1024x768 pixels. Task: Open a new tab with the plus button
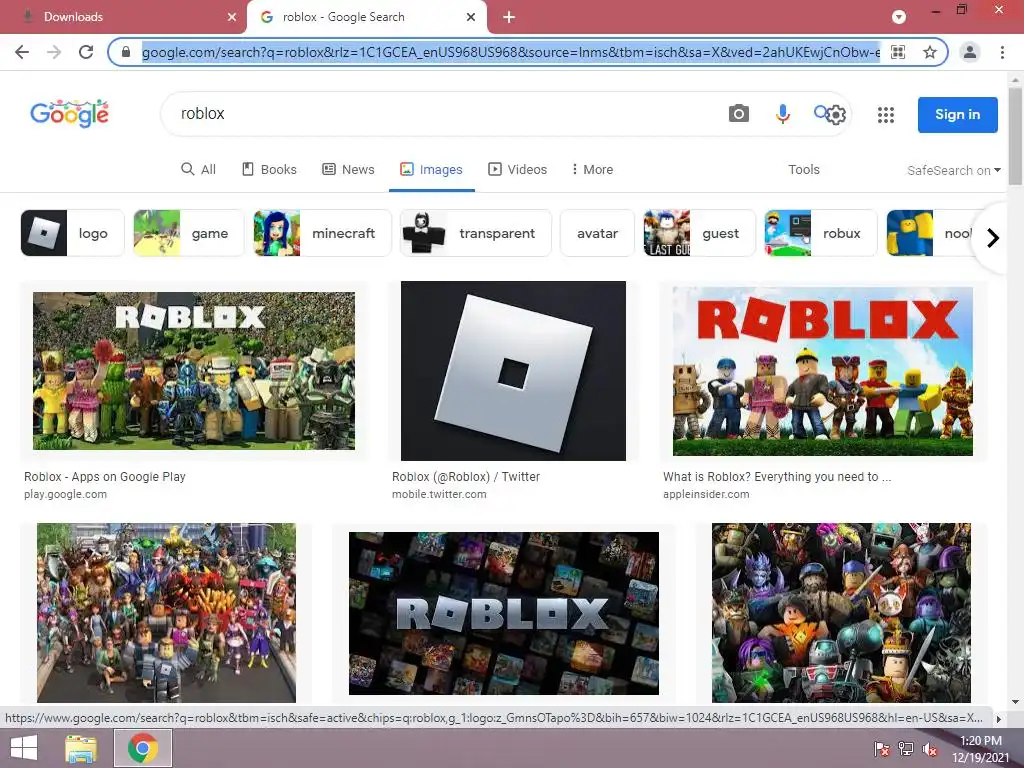509,17
